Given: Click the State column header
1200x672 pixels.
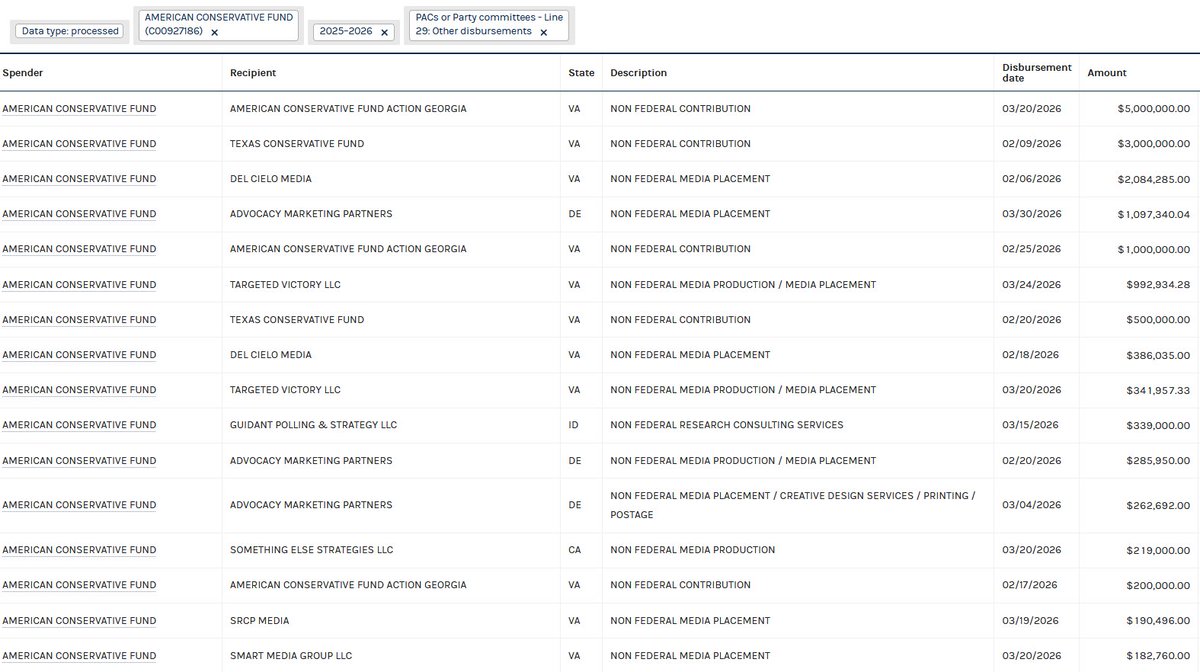Looking at the screenshot, I should pyautogui.click(x=582, y=73).
